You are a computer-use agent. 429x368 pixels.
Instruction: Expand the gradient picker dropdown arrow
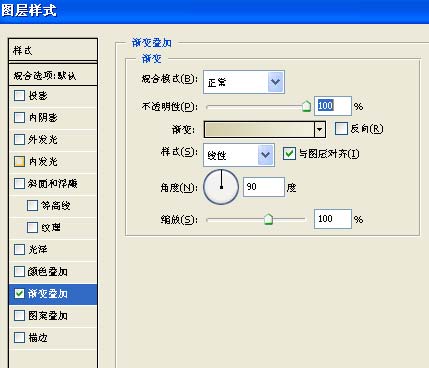click(x=320, y=129)
